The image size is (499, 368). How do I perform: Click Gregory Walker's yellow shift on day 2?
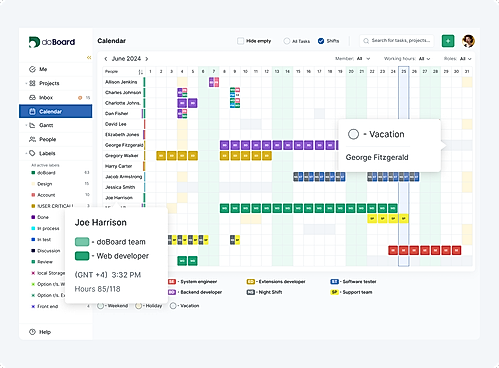tap(161, 156)
